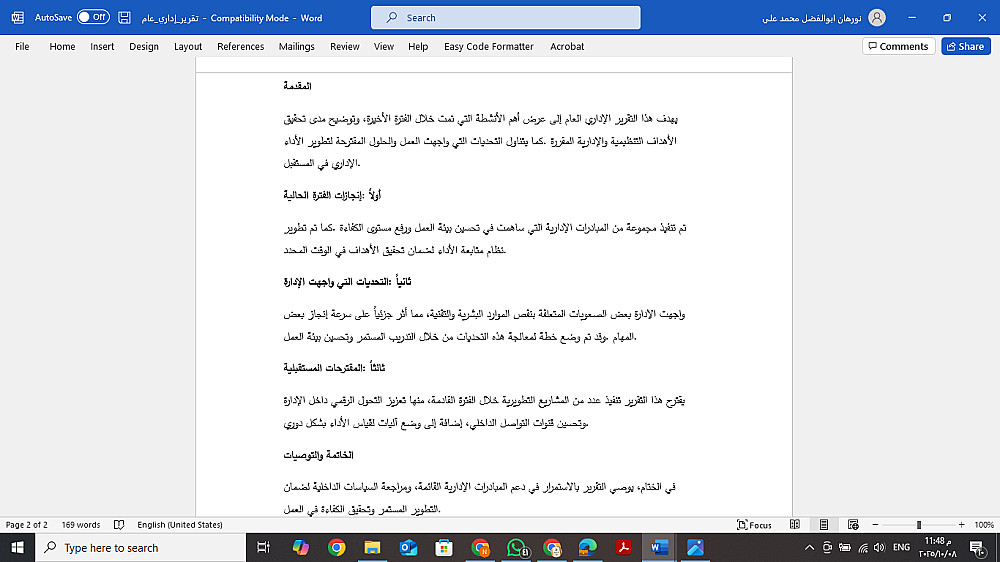Image resolution: width=1000 pixels, height=562 pixels.
Task: Switch to Read Mode view
Action: pos(795,525)
